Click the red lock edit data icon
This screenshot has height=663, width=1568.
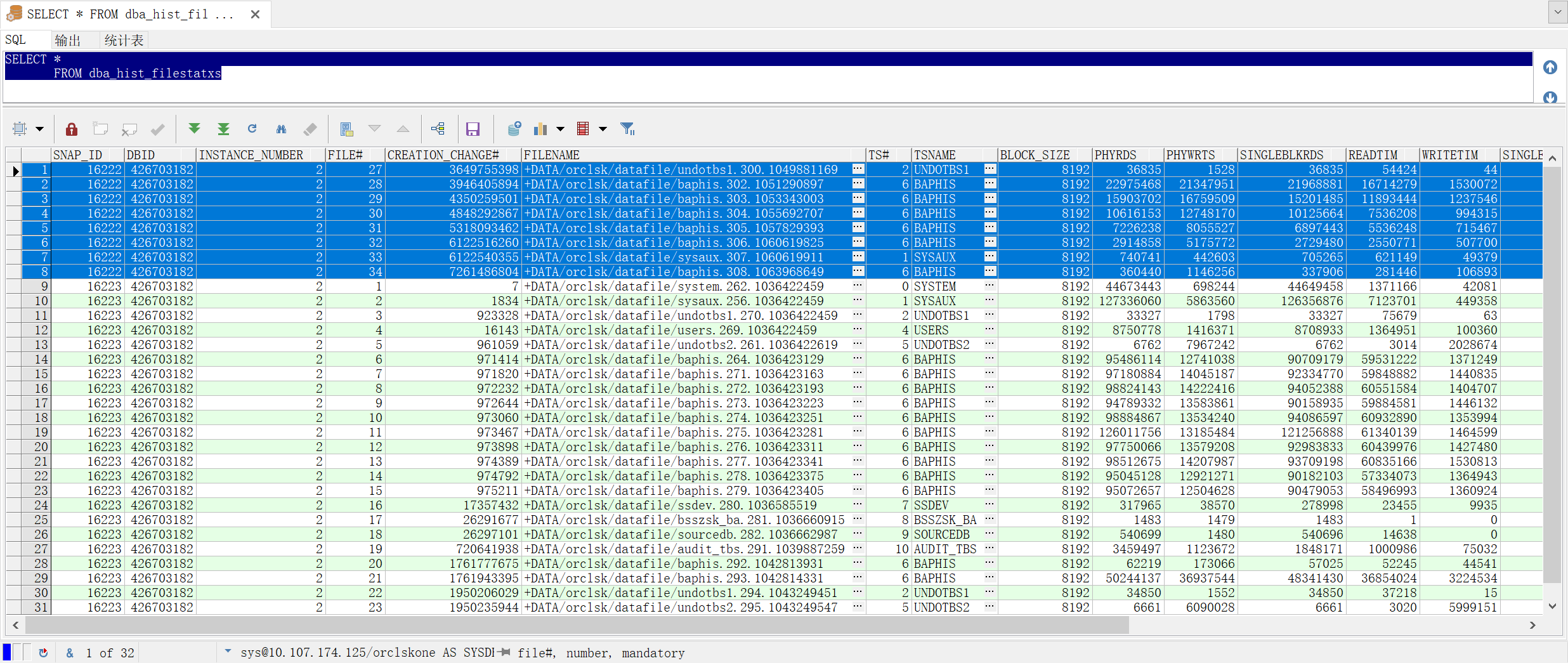pyautogui.click(x=71, y=129)
